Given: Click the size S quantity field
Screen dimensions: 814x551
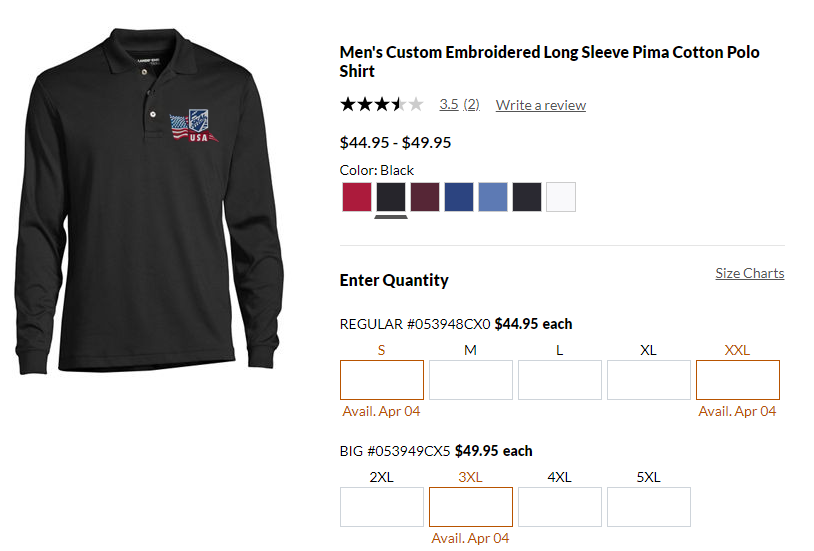Looking at the screenshot, I should pos(382,380).
